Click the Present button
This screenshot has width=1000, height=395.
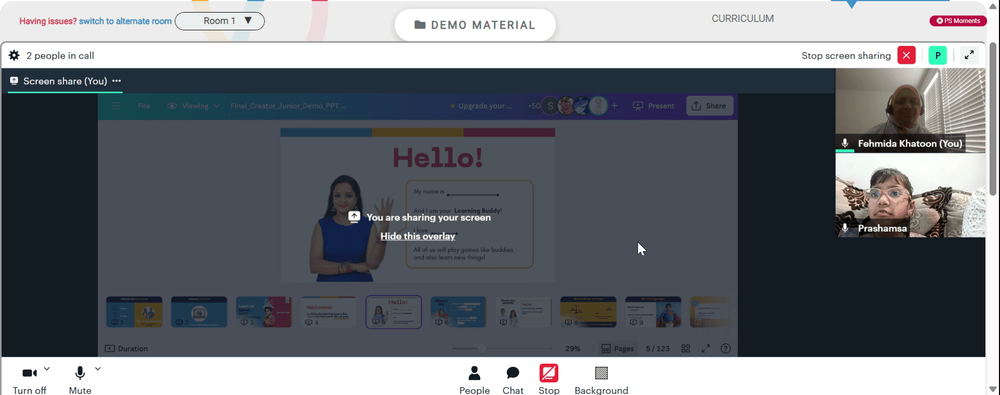654,106
